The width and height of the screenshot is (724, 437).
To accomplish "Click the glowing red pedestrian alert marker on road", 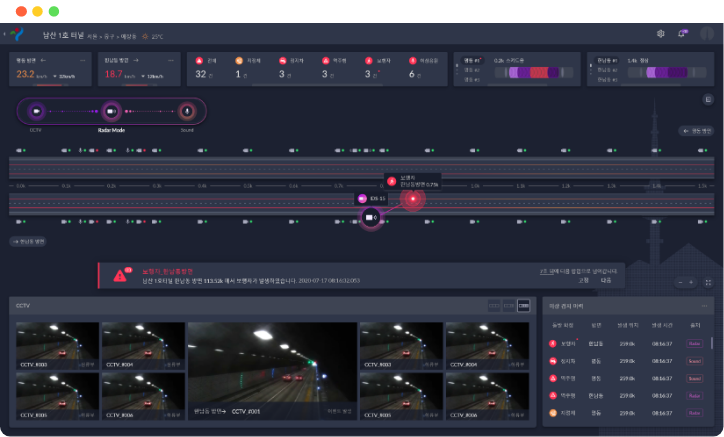I will (413, 199).
